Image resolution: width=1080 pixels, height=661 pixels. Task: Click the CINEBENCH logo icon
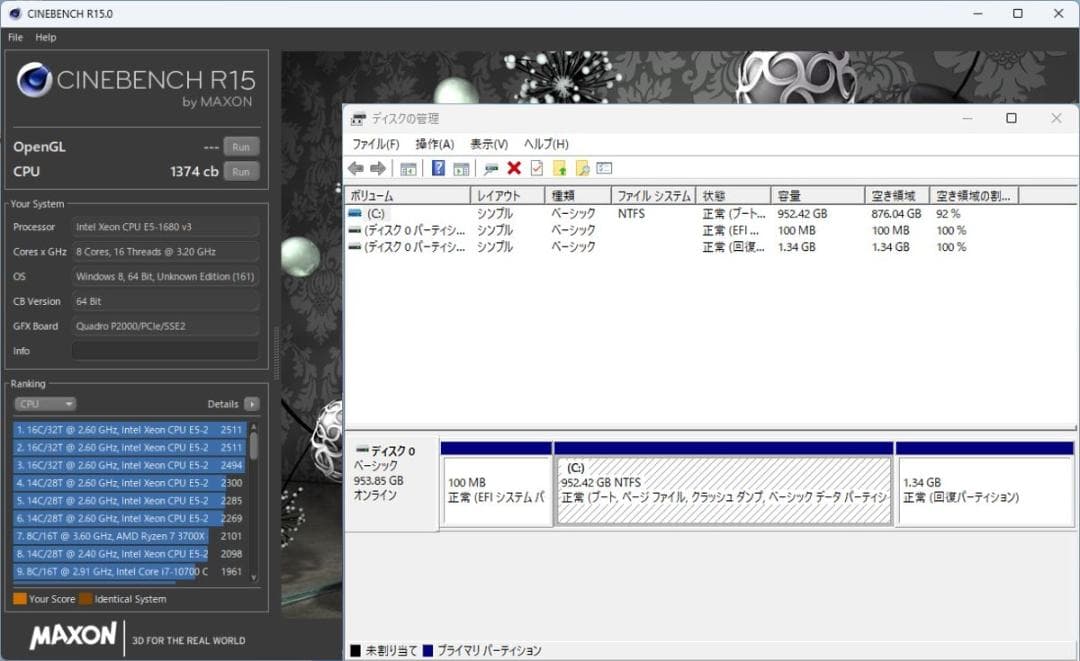click(x=36, y=80)
